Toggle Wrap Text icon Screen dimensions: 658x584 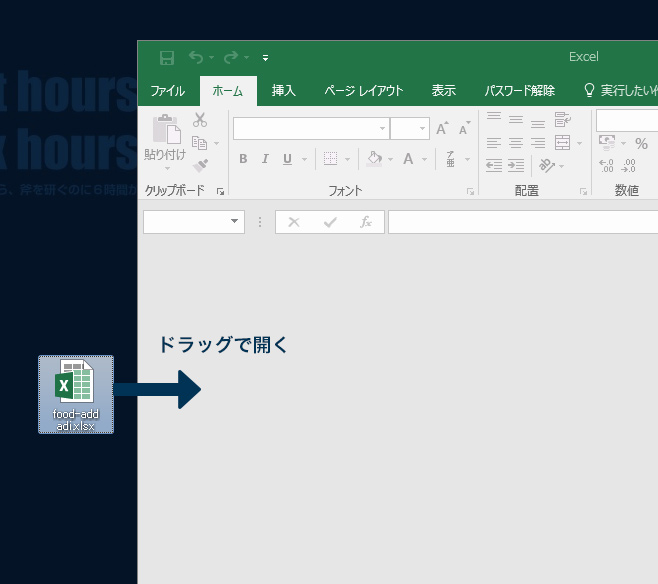pyautogui.click(x=562, y=120)
